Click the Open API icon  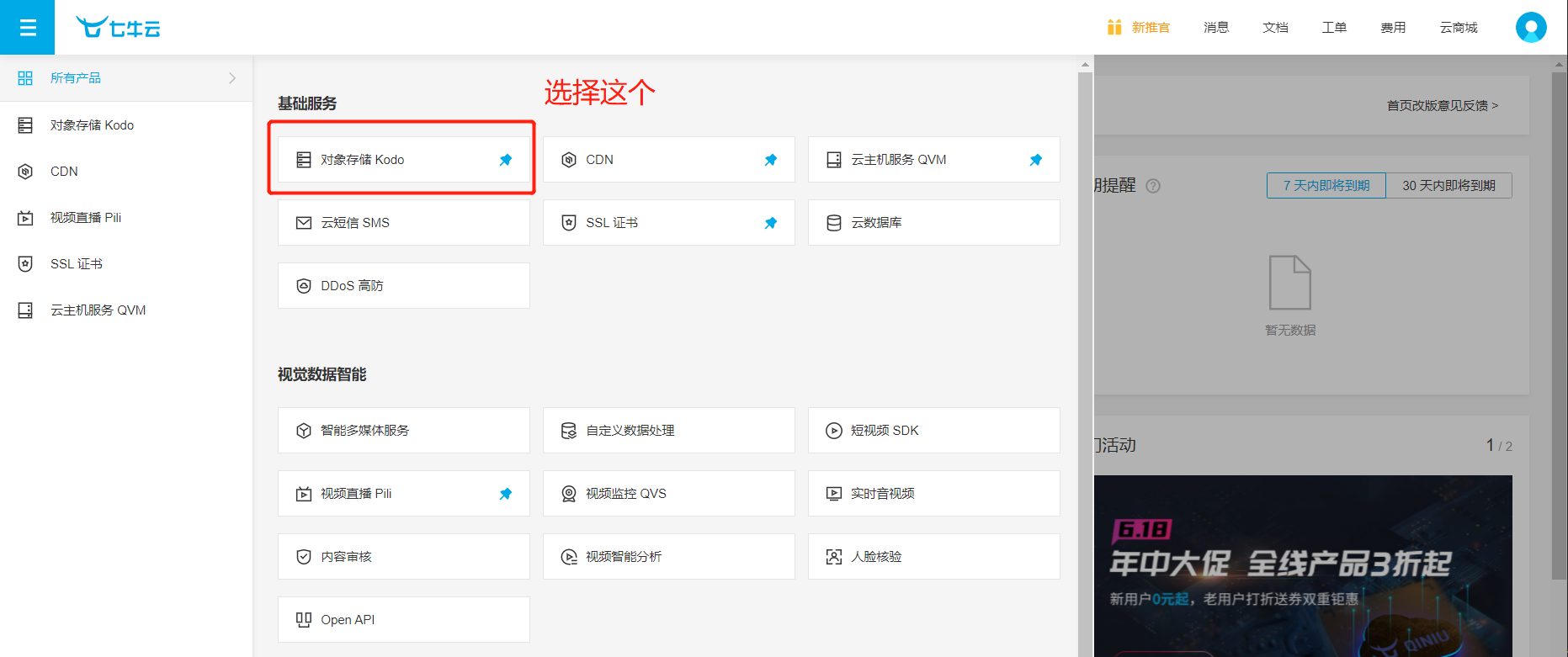(x=304, y=620)
